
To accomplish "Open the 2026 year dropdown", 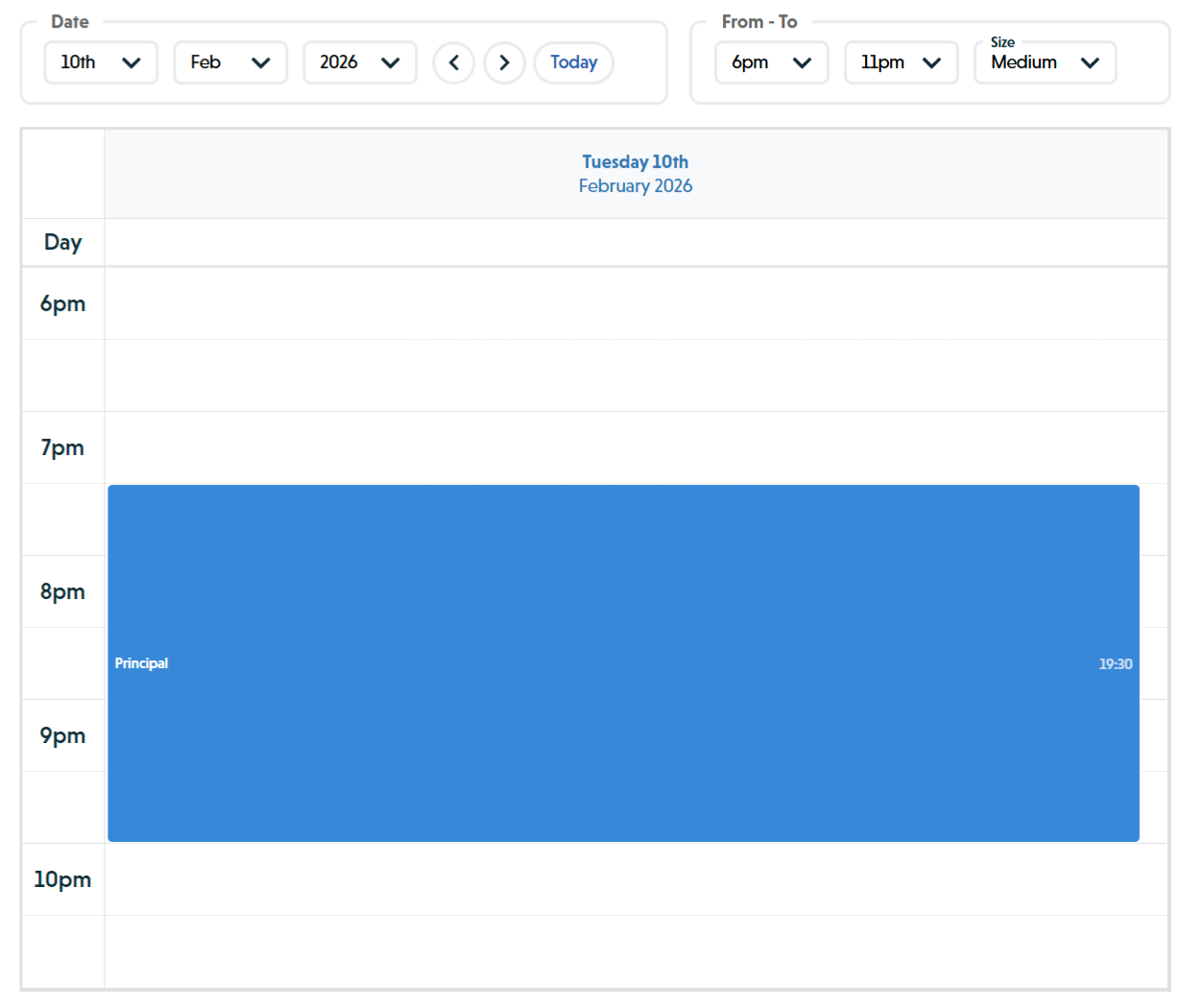I will pos(360,62).
